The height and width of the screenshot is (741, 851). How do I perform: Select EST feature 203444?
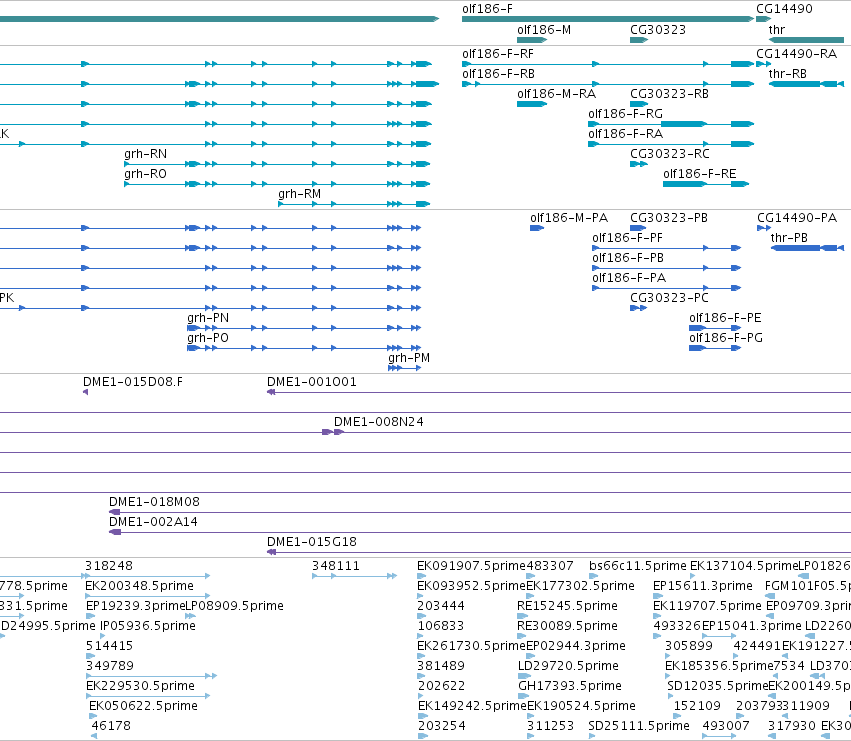pos(441,606)
